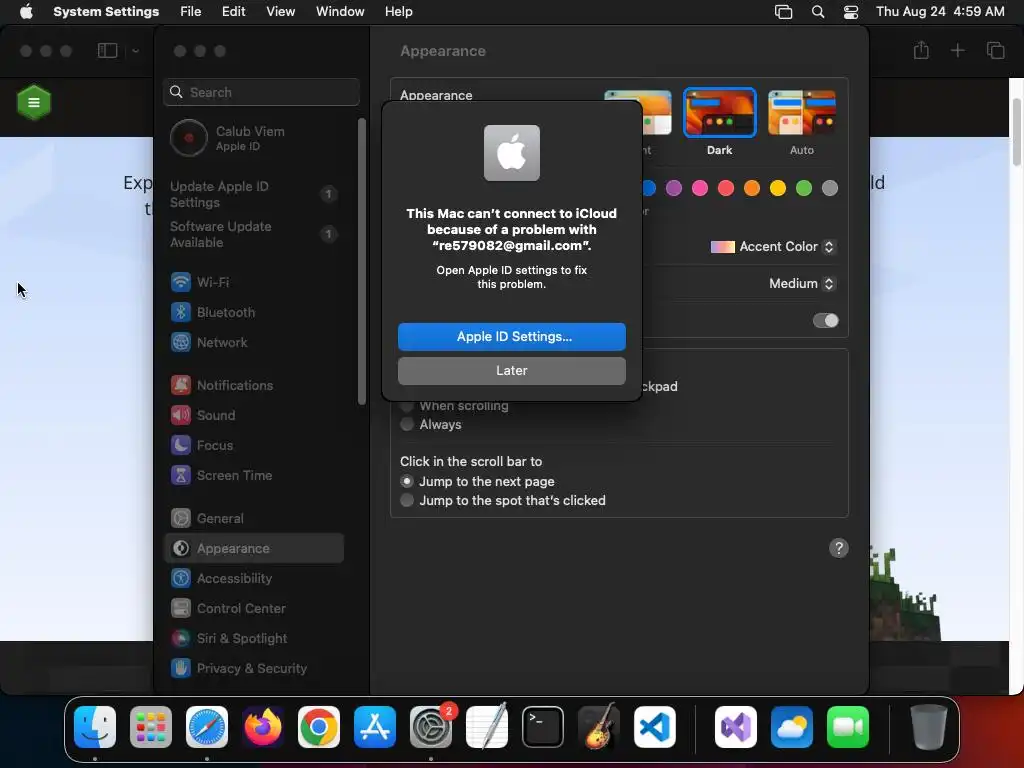The image size is (1024, 768).
Task: Open the Edit menu
Action: click(233, 12)
